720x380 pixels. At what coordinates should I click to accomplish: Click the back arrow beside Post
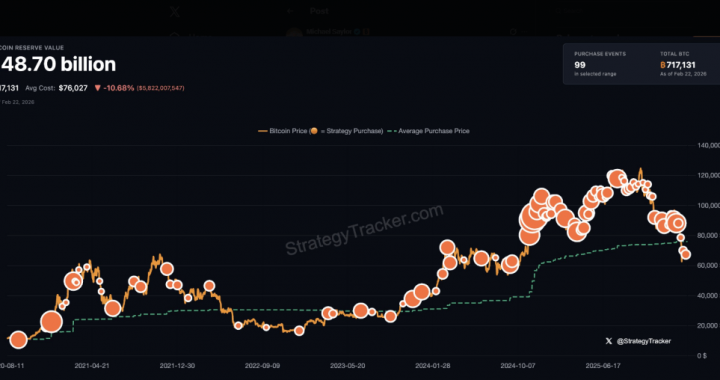click(x=289, y=11)
